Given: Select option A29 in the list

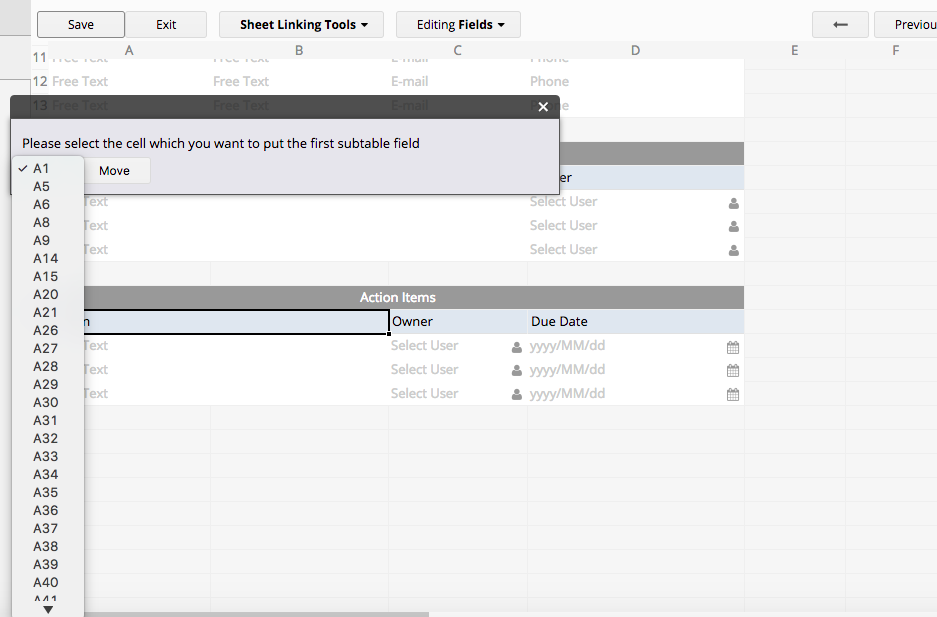Looking at the screenshot, I should 48,384.
